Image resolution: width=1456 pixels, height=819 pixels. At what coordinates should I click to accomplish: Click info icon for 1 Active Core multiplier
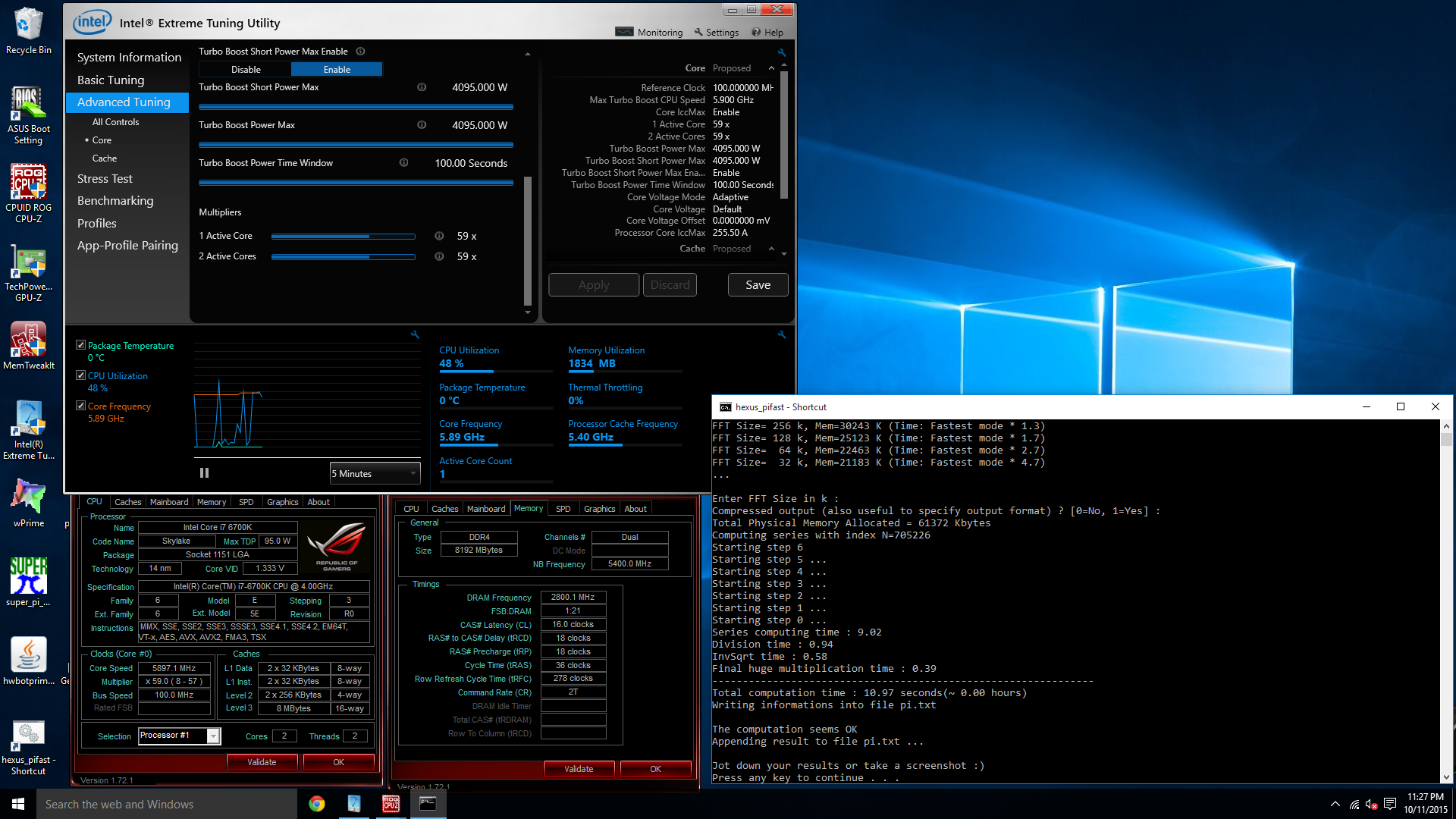[439, 236]
